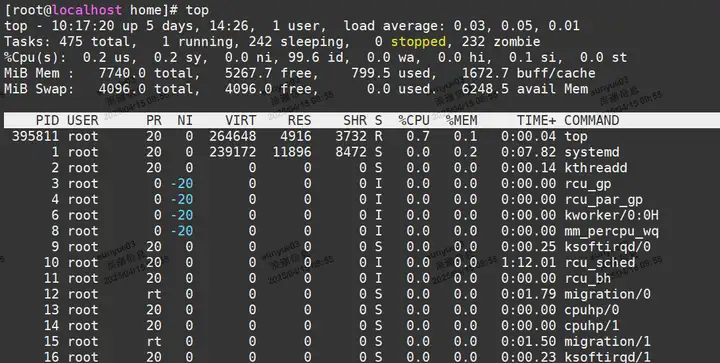Click the 'rcu_par_gp' command name

click(x=603, y=200)
